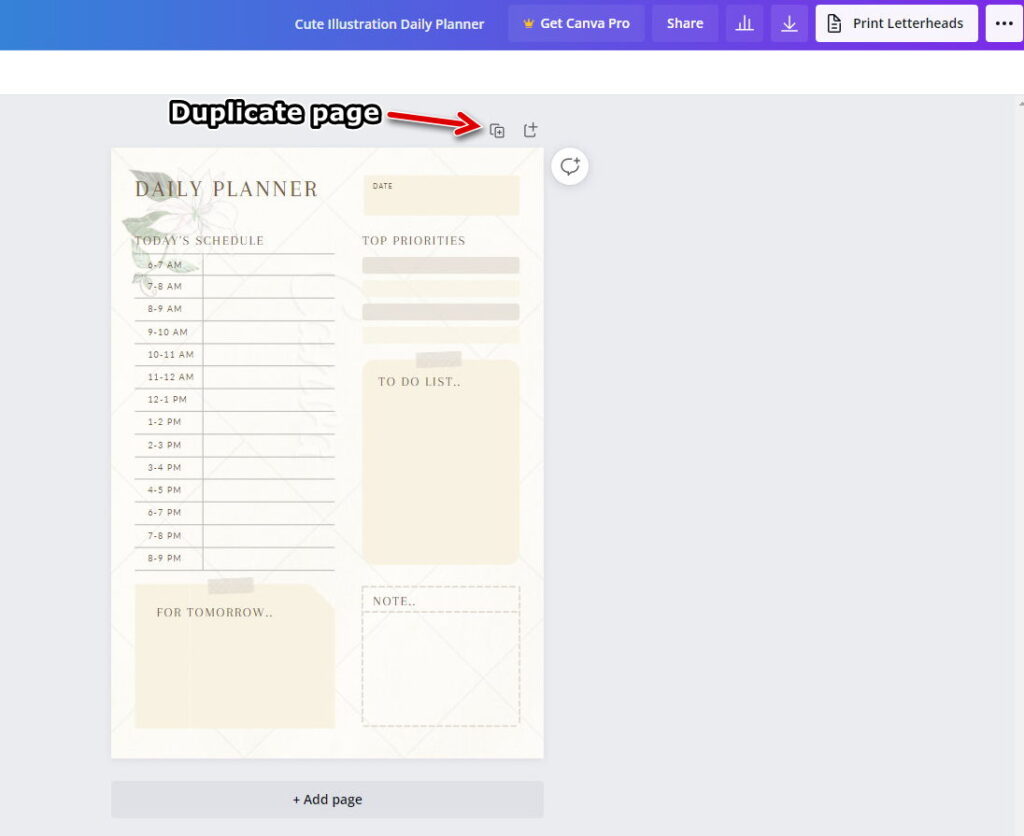Duplicate the current page
The image size is (1024, 836).
(497, 130)
